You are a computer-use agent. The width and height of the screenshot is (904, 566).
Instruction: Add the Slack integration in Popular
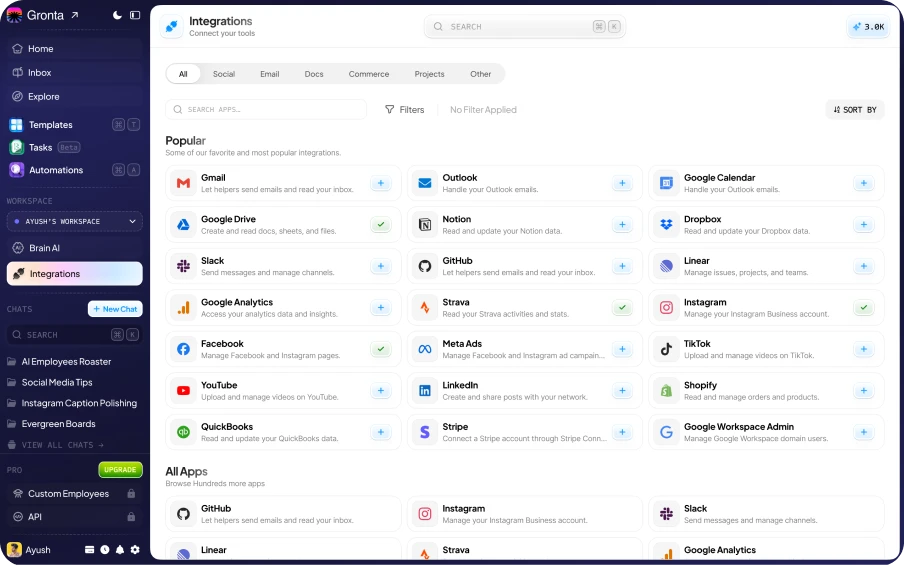tap(381, 266)
